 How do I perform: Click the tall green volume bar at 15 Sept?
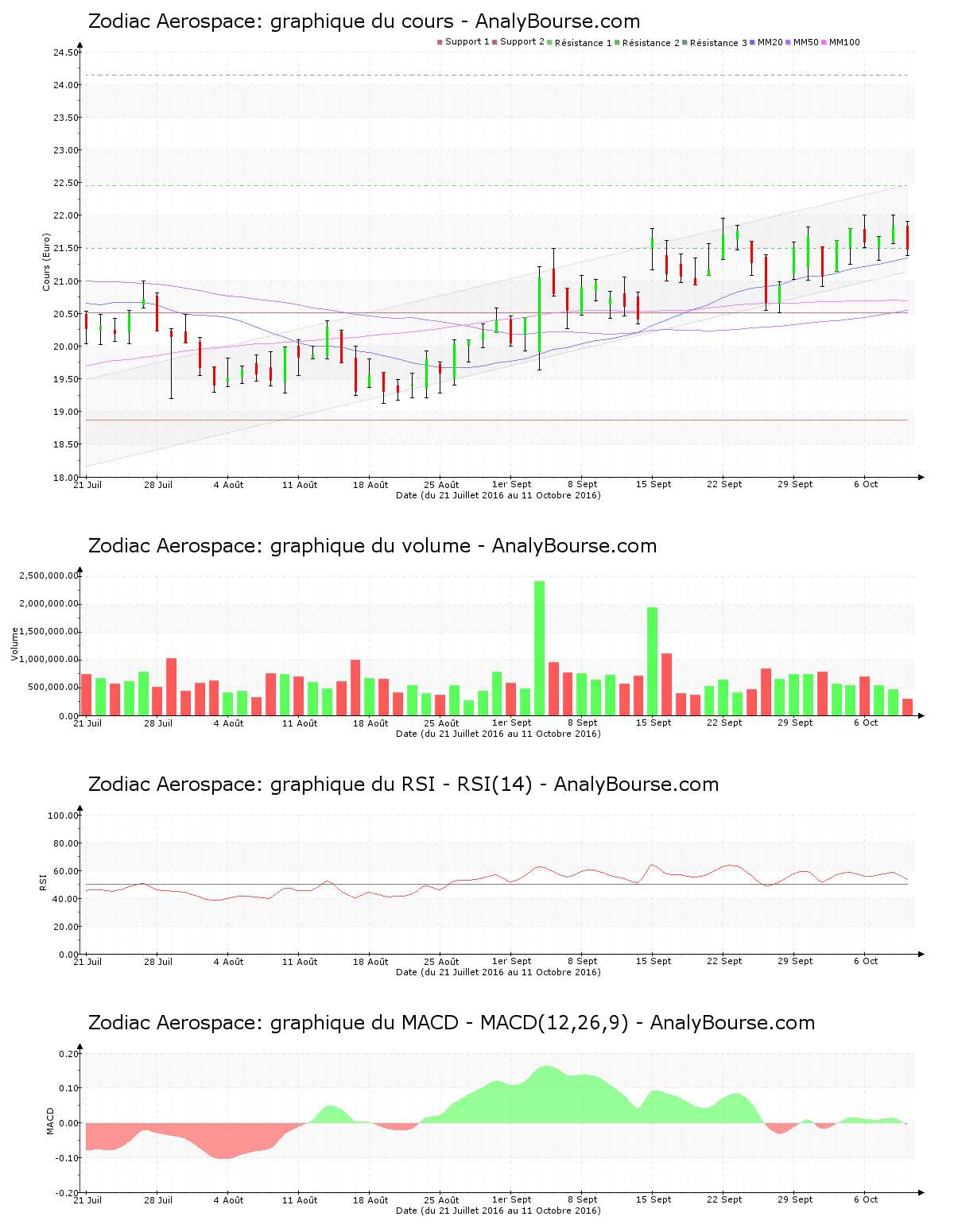pos(653,661)
